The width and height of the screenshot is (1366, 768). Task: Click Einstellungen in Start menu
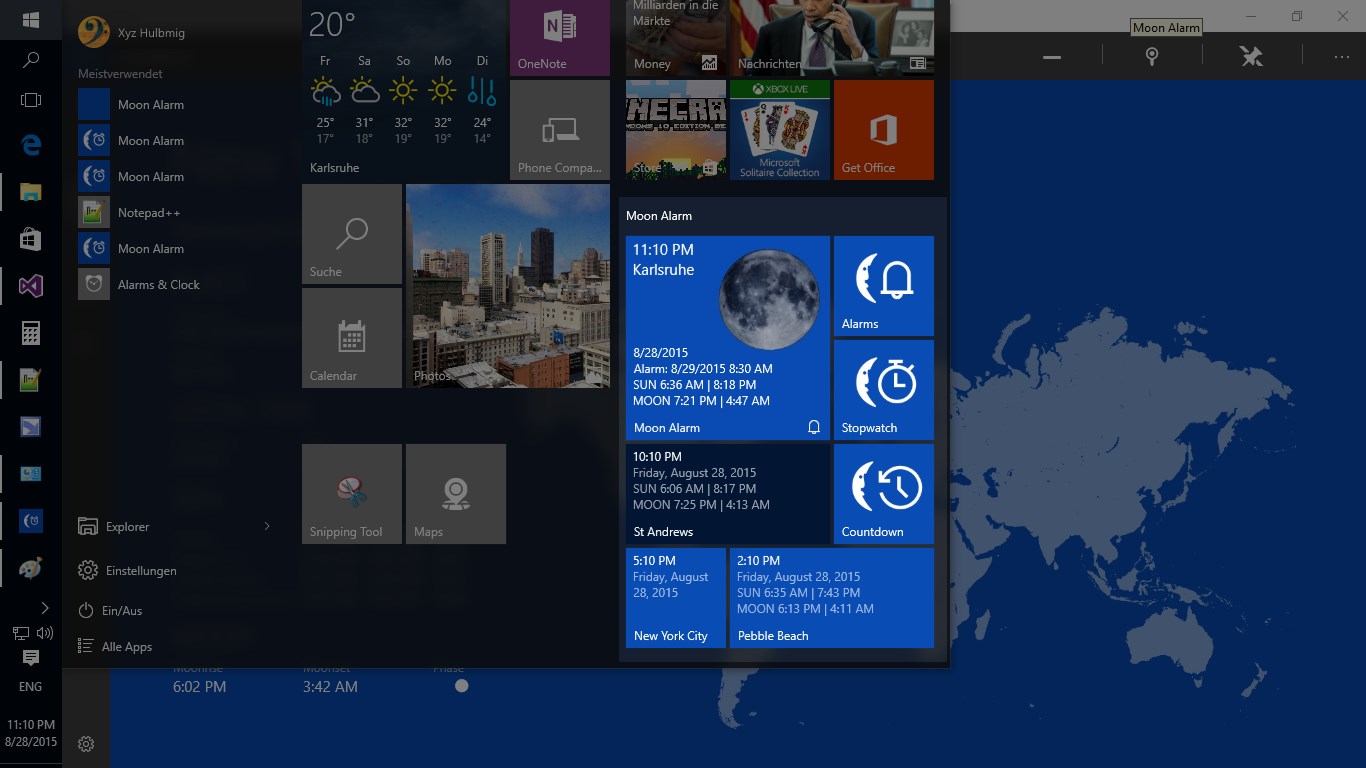coord(140,571)
